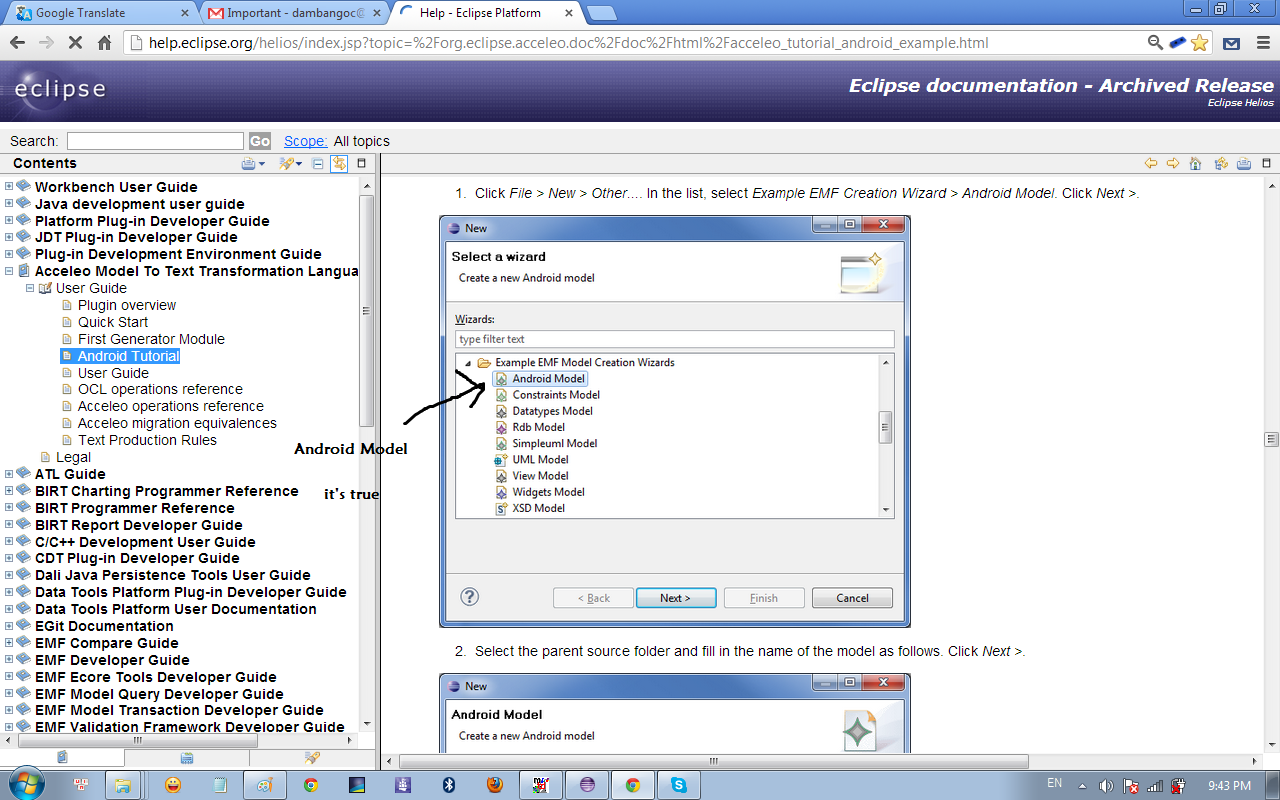
Task: Open Windows Explorer from the taskbar
Action: click(123, 785)
